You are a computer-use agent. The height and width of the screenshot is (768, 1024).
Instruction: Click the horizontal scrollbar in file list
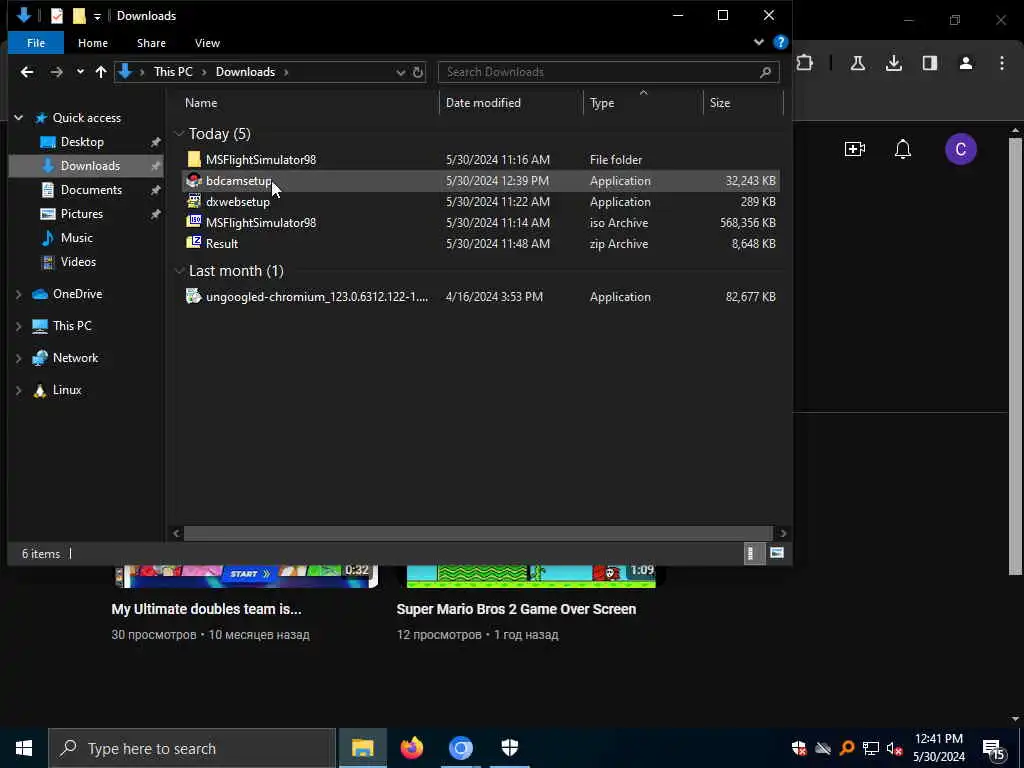(x=478, y=534)
